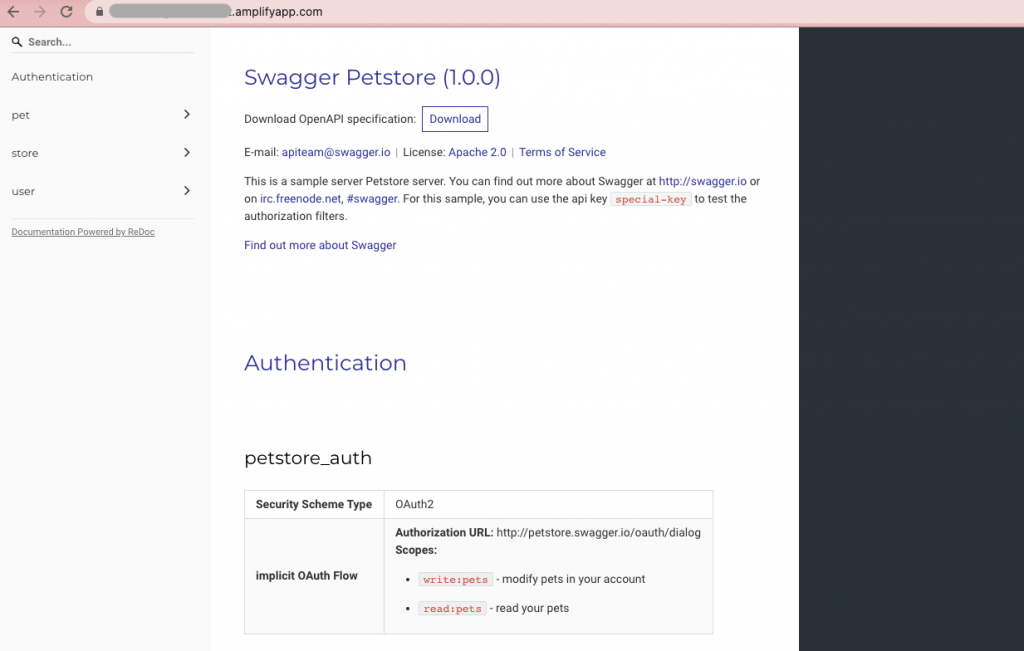Follow the http://swagger.io link

pos(702,181)
